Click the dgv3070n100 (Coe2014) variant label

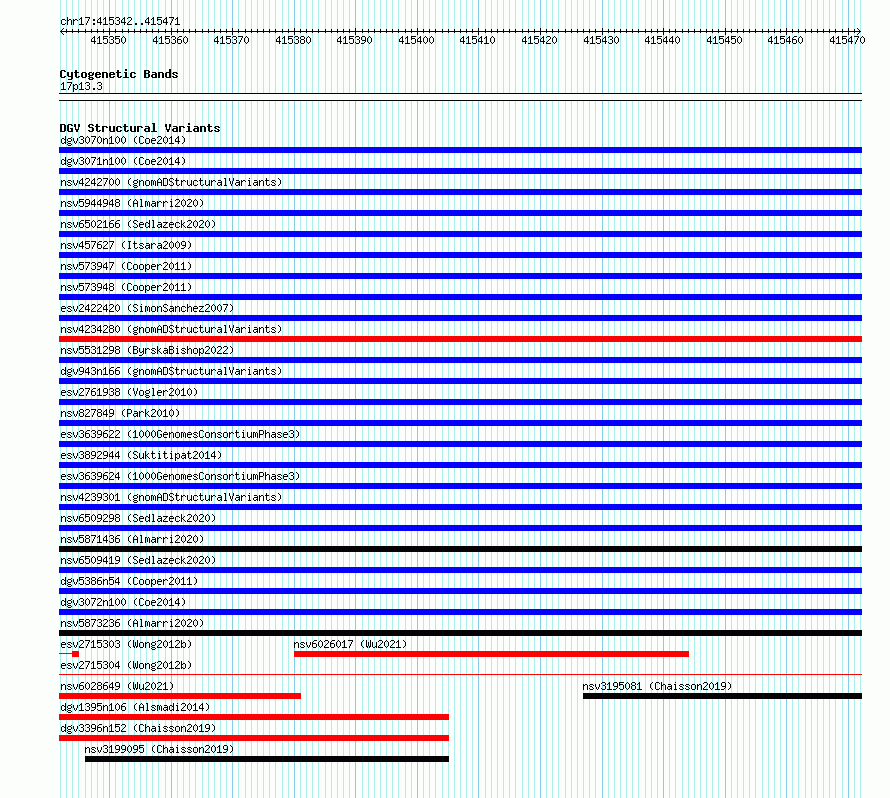coord(123,140)
